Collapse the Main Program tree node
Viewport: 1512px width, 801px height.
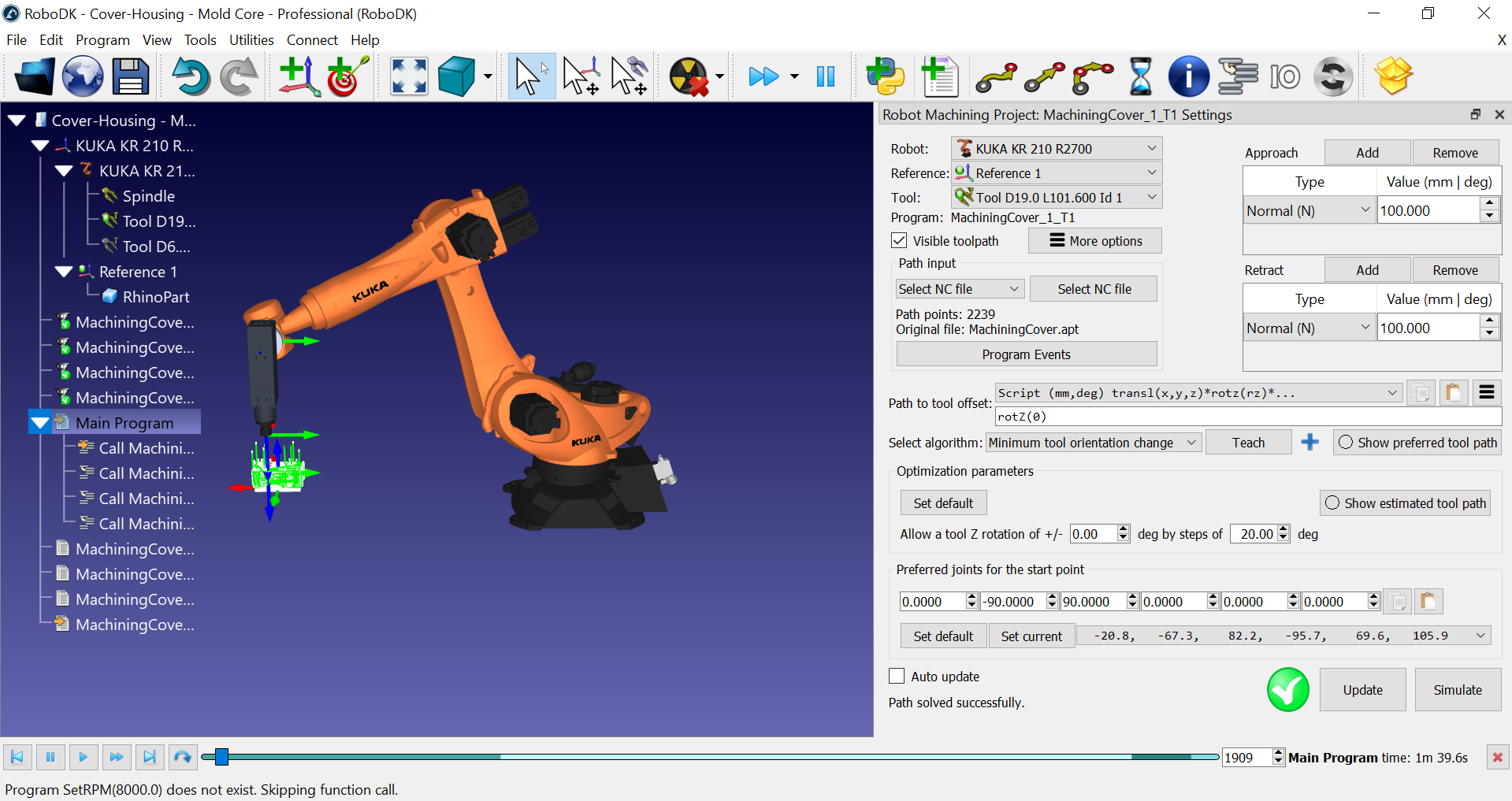39,422
